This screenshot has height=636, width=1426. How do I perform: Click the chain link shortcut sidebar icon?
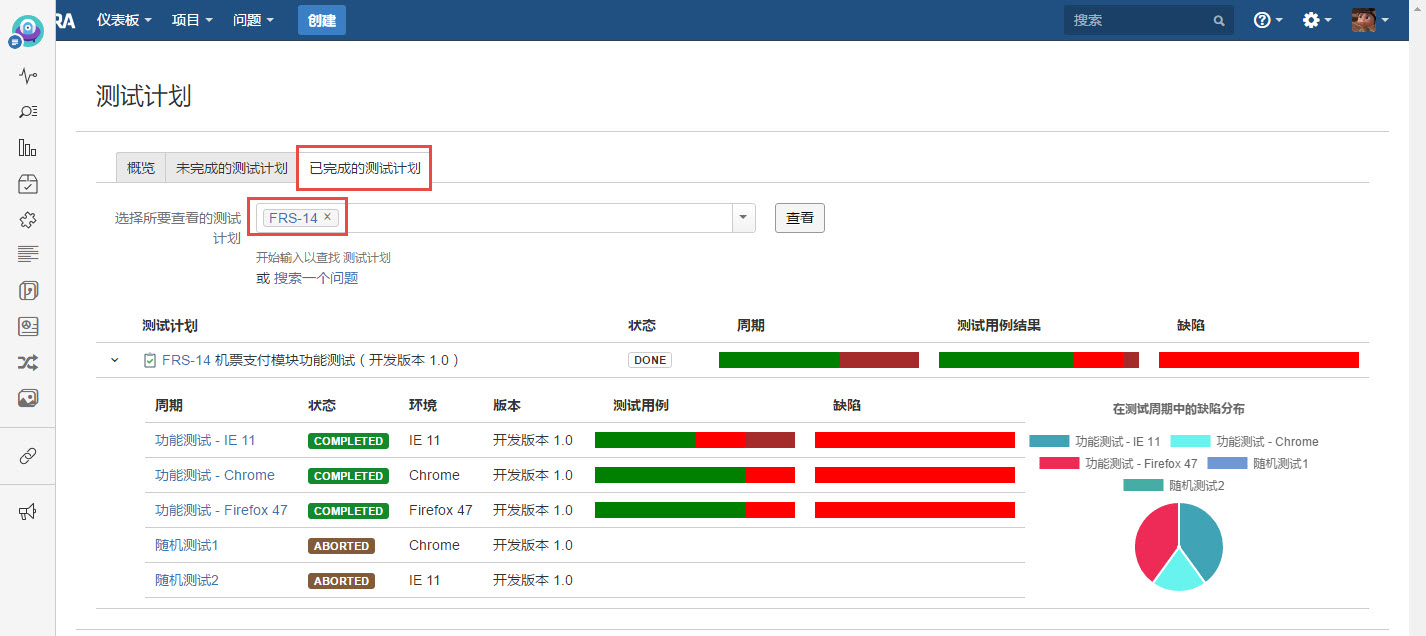click(28, 456)
